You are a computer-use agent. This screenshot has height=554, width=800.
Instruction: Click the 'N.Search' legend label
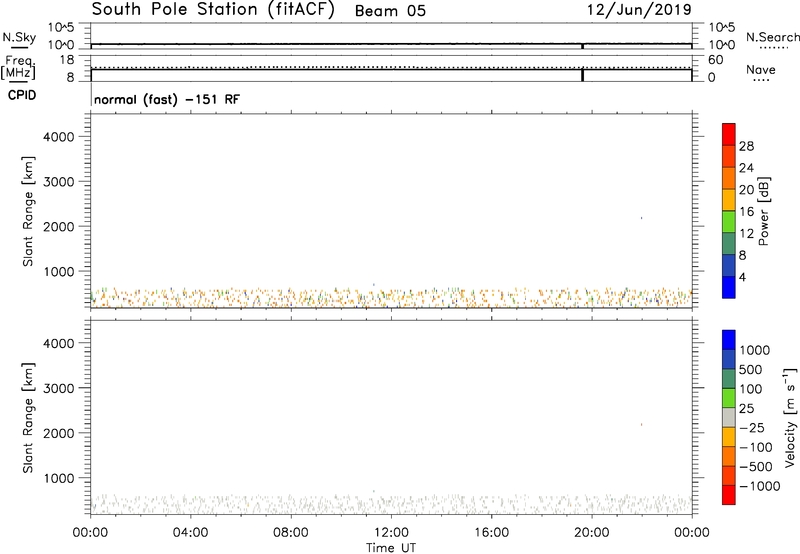[x=772, y=37]
